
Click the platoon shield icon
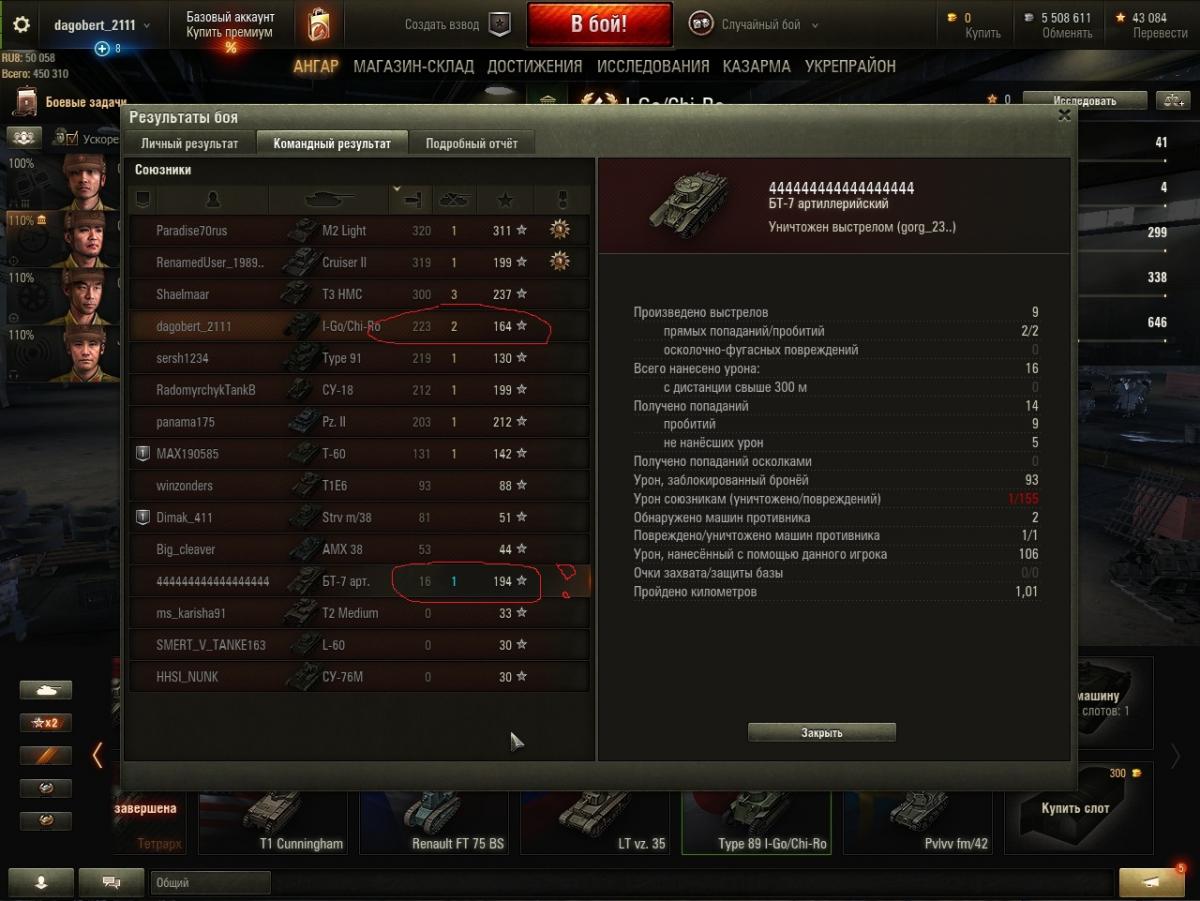[x=500, y=25]
